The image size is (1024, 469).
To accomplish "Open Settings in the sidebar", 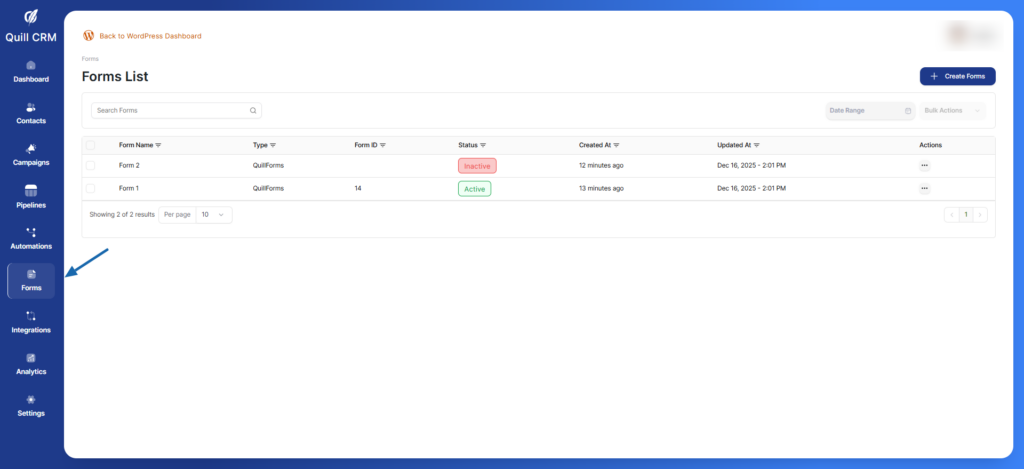I will 31,406.
